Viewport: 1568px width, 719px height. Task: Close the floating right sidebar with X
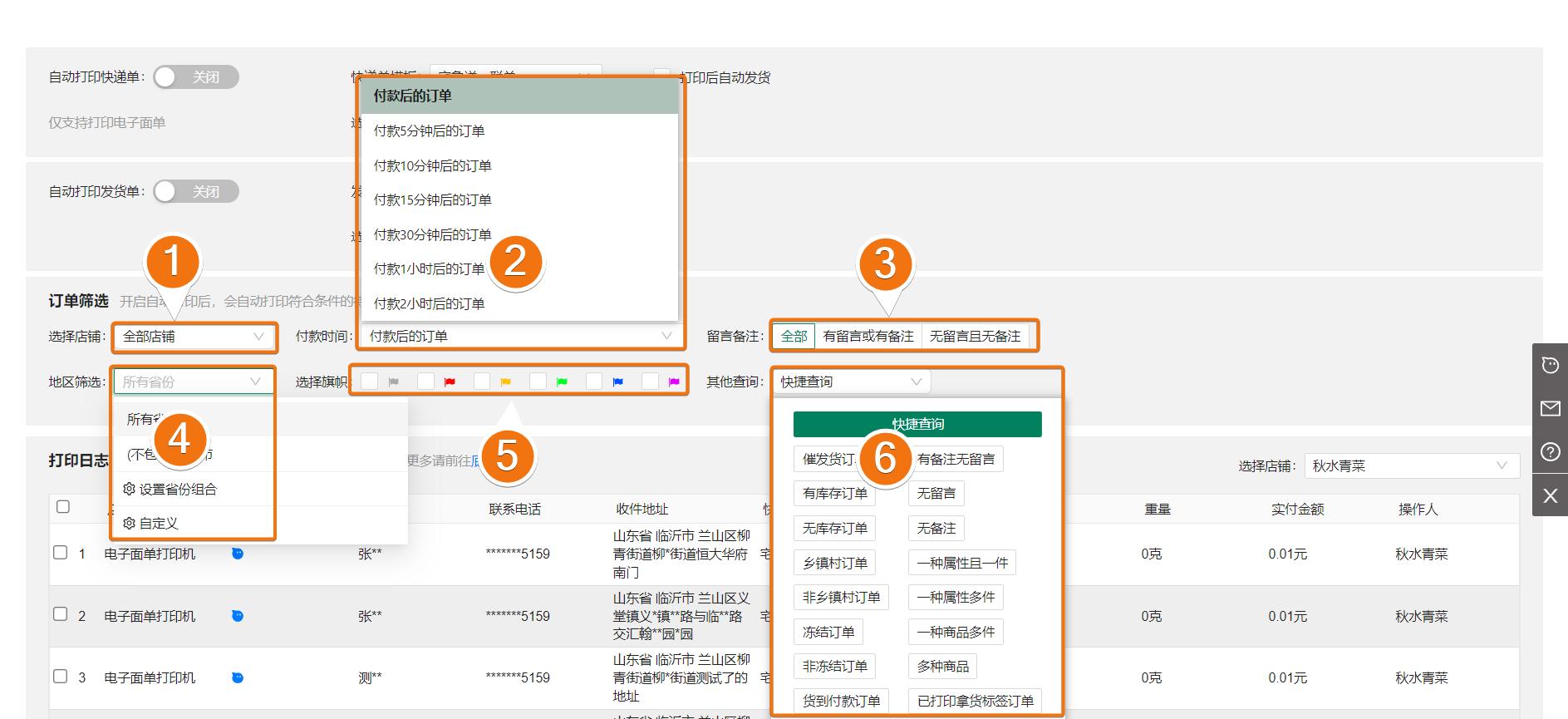point(1550,496)
